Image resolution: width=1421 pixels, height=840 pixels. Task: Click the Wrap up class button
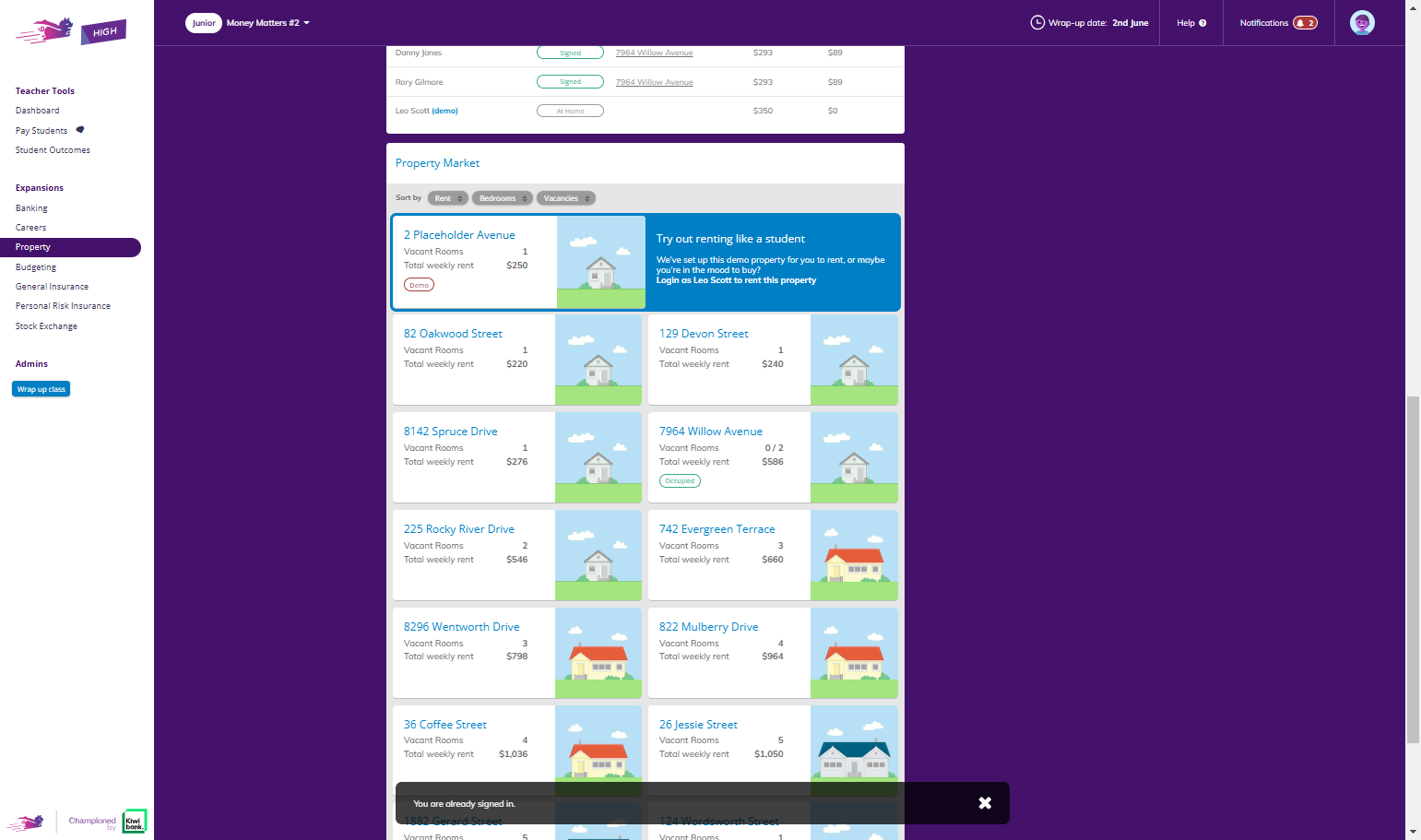point(41,389)
